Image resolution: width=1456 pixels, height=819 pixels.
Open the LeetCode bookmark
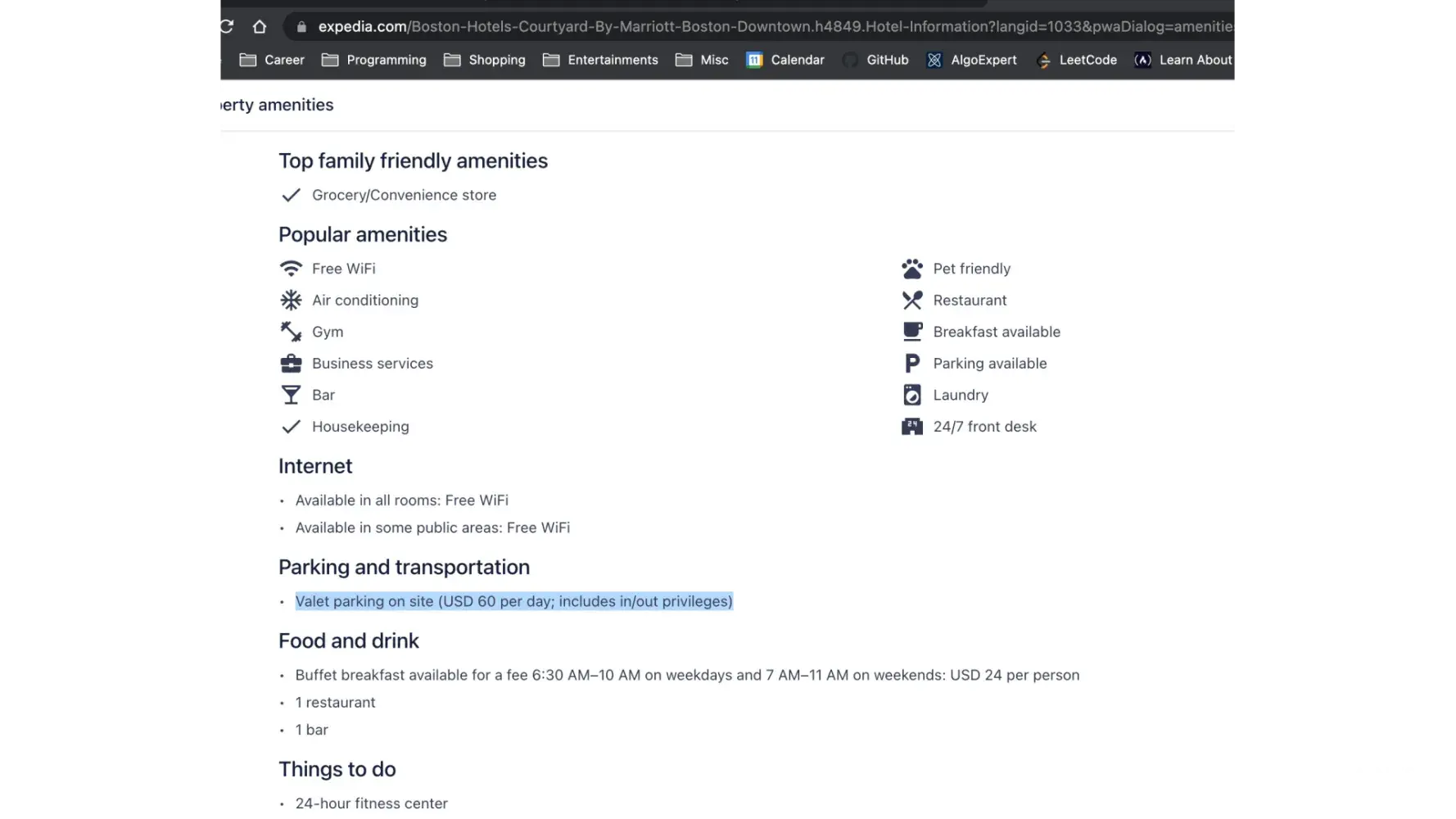point(1077,60)
